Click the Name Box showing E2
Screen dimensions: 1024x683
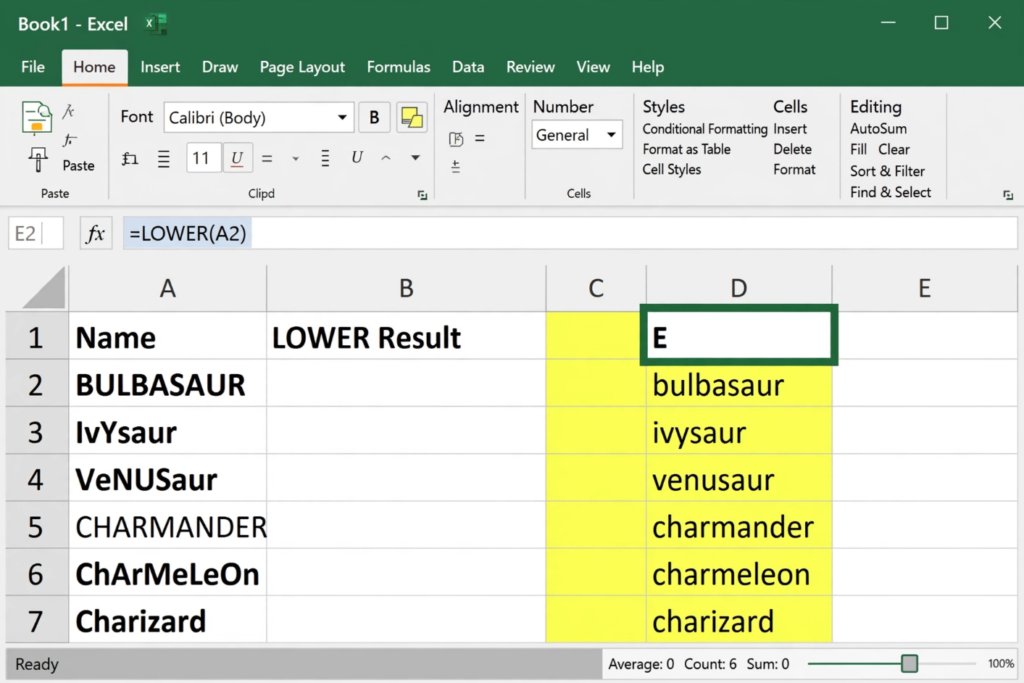pos(36,234)
